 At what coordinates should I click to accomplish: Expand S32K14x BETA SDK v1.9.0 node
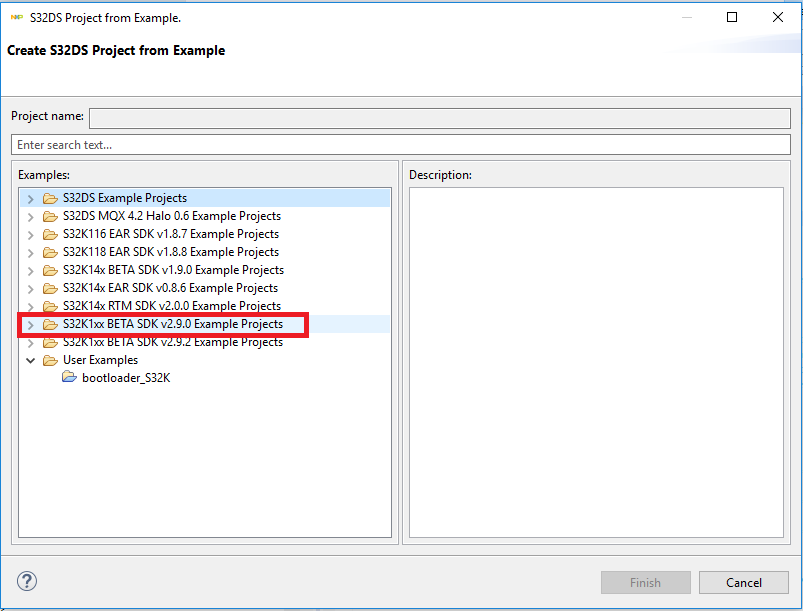click(x=31, y=270)
